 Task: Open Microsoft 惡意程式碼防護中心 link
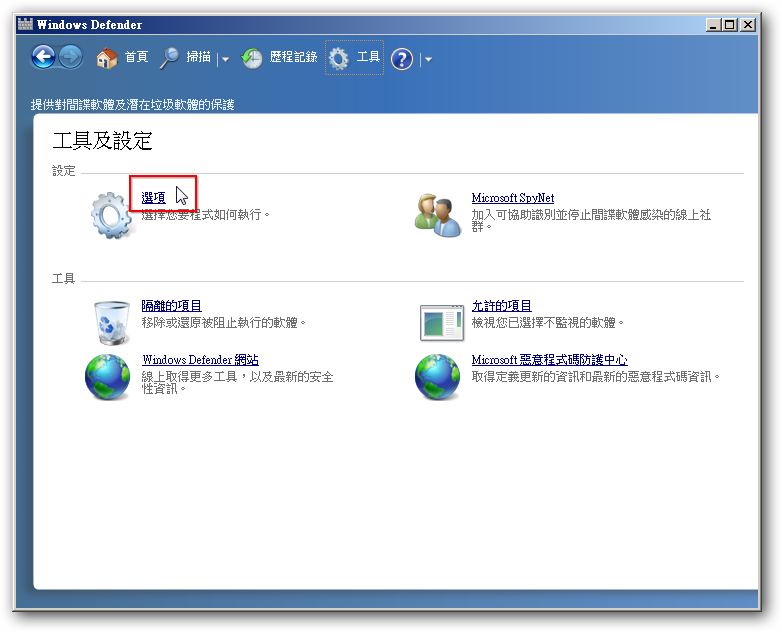coord(549,360)
